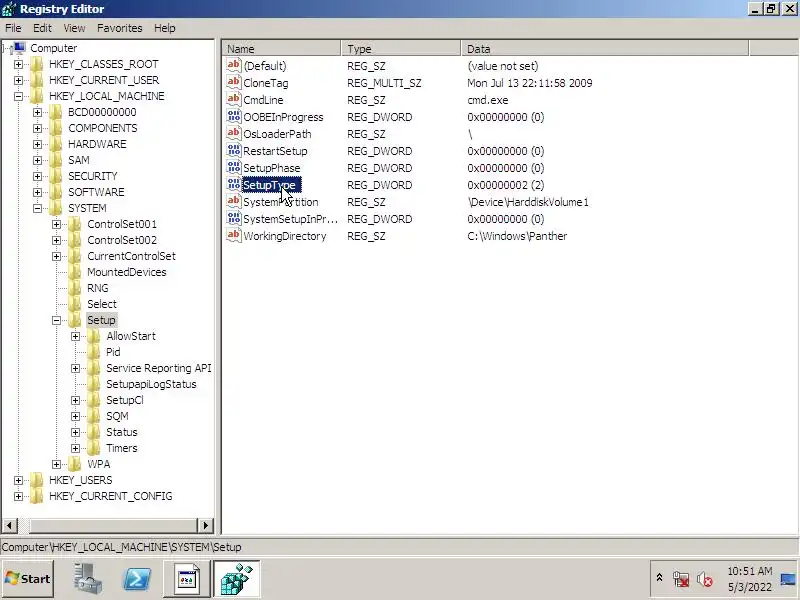Click the string icon beside SystemPartition

pyautogui.click(x=234, y=202)
